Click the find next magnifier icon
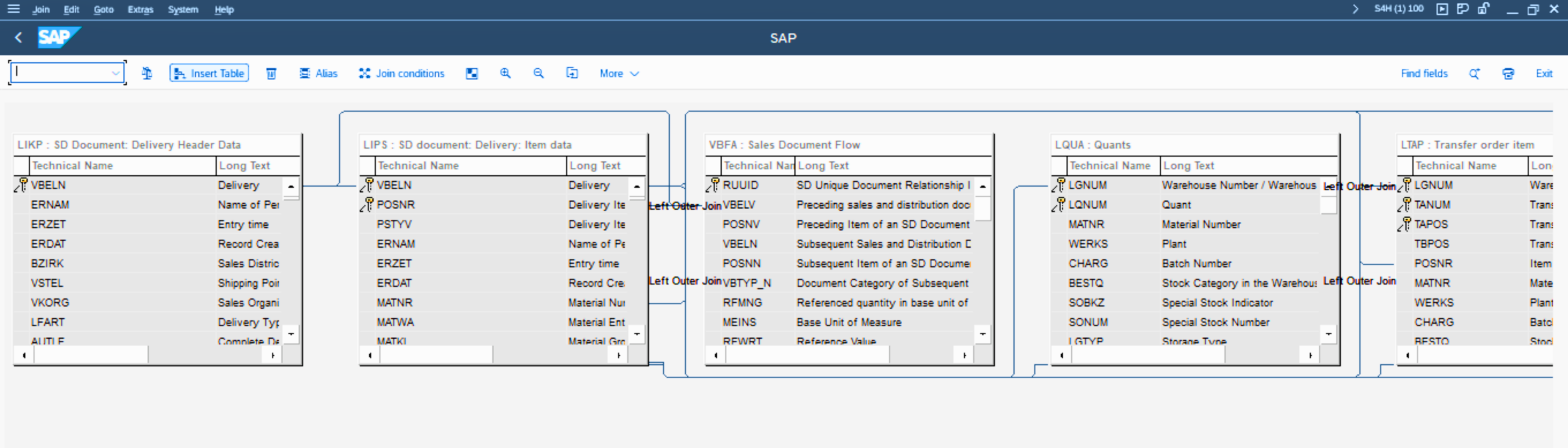1568x448 pixels. click(x=1473, y=73)
